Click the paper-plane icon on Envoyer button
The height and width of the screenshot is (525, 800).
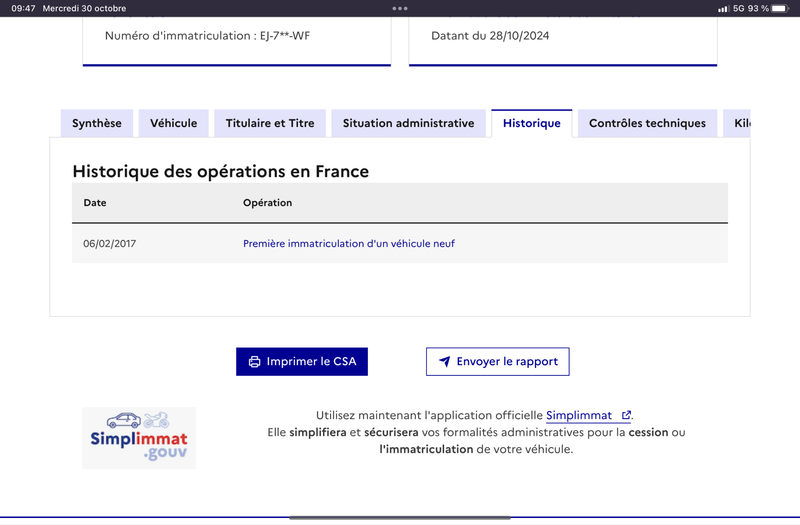tap(445, 362)
